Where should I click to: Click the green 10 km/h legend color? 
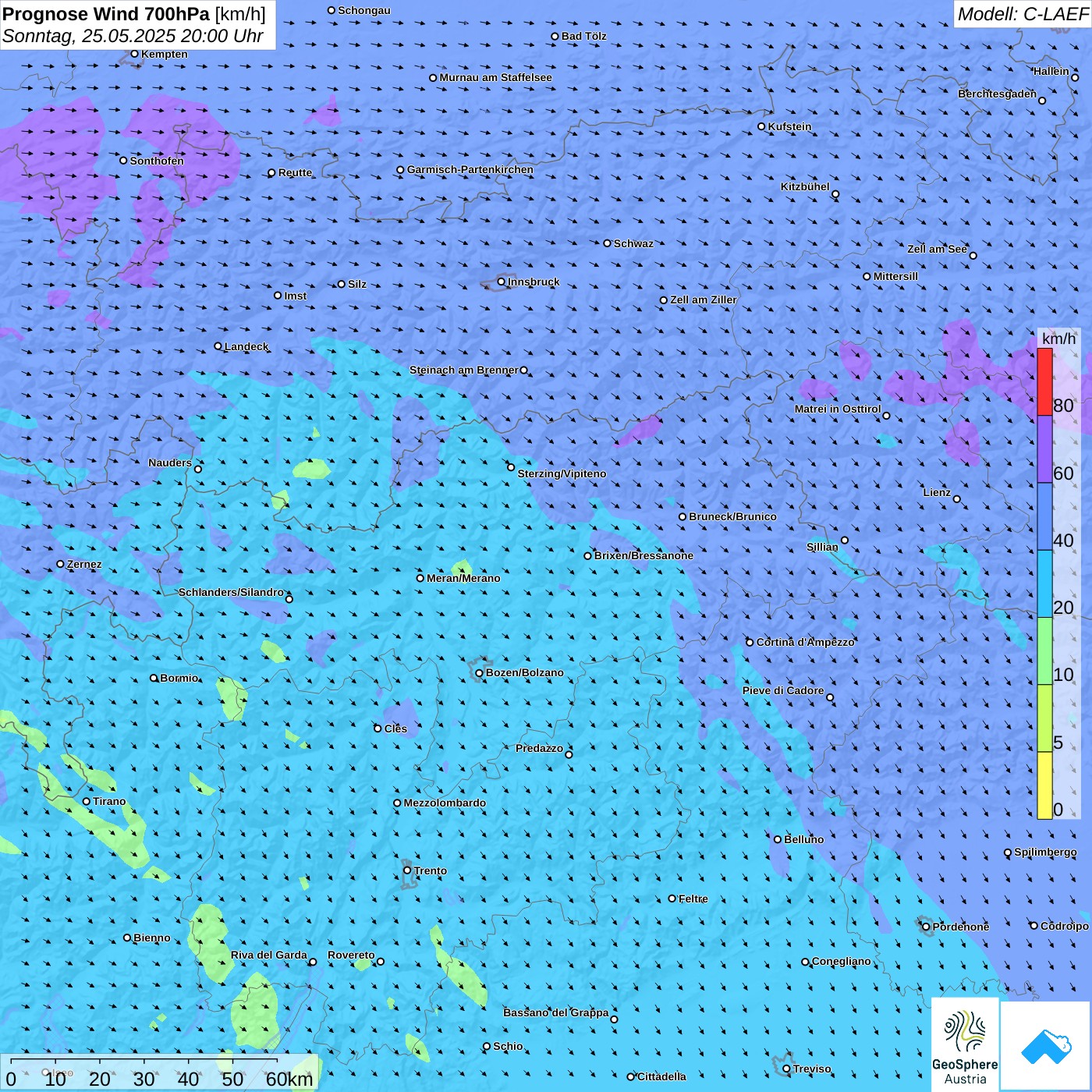click(x=1044, y=651)
